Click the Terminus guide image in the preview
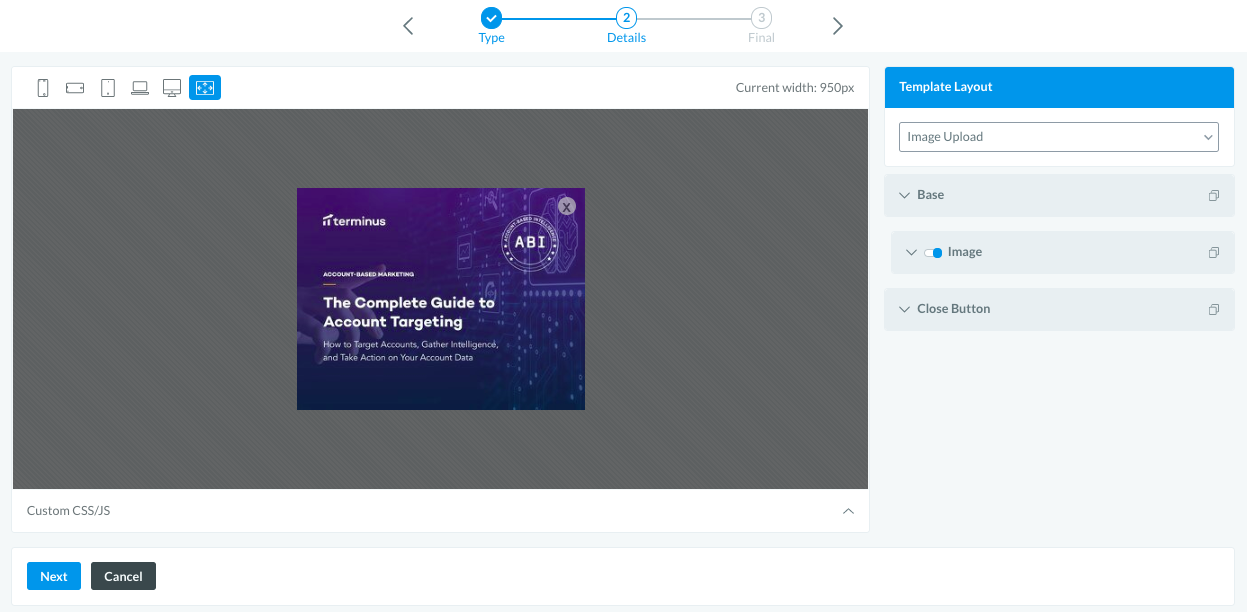The height and width of the screenshot is (612, 1247). pyautogui.click(x=441, y=299)
